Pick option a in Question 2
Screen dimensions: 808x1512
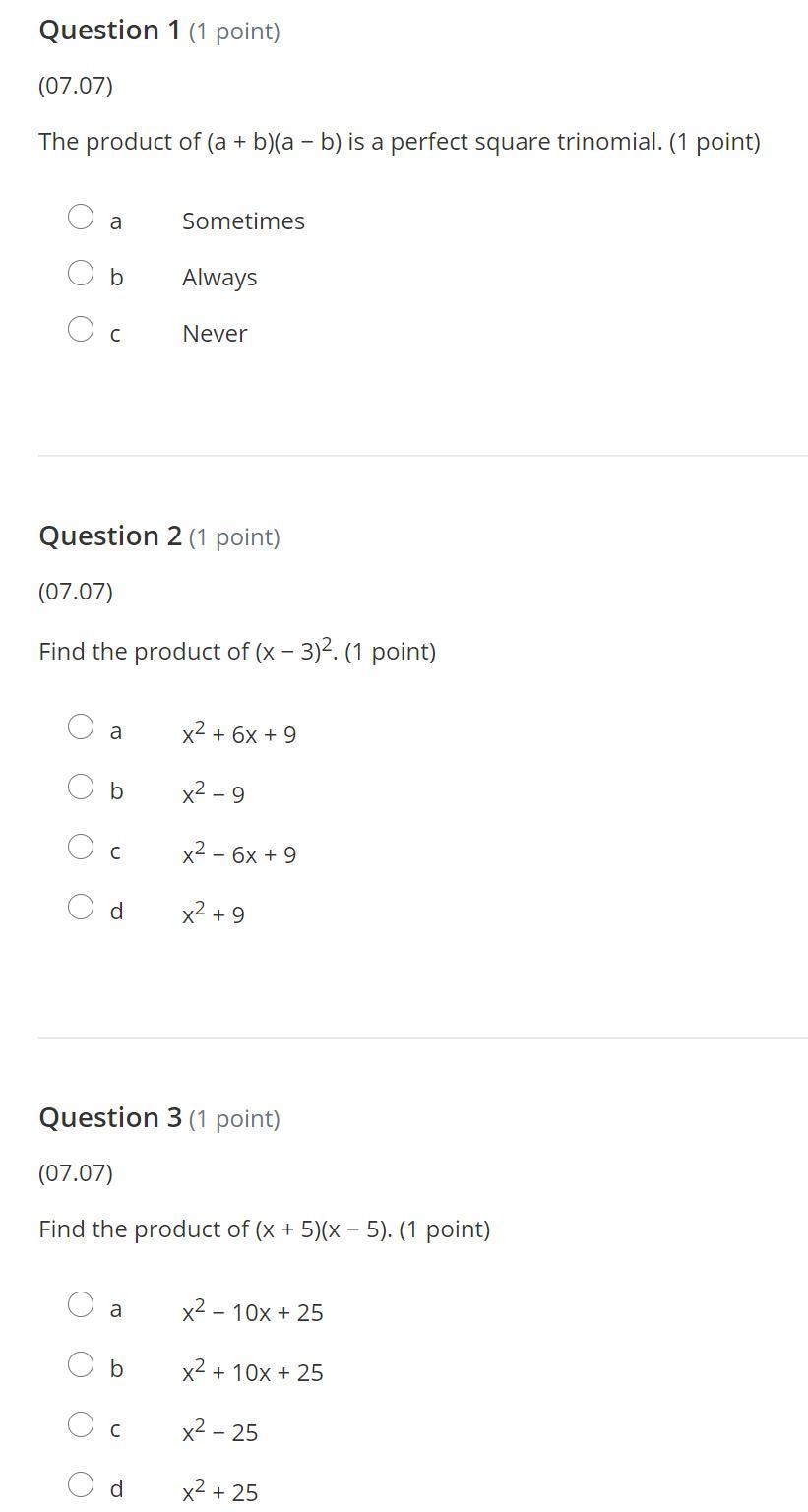point(81,726)
